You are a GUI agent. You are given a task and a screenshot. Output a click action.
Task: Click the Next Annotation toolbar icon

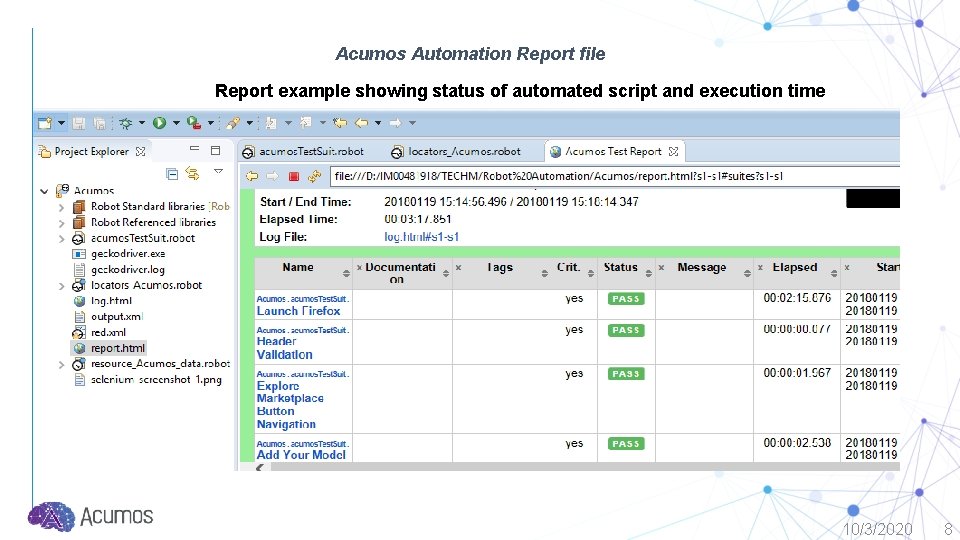tap(271, 123)
